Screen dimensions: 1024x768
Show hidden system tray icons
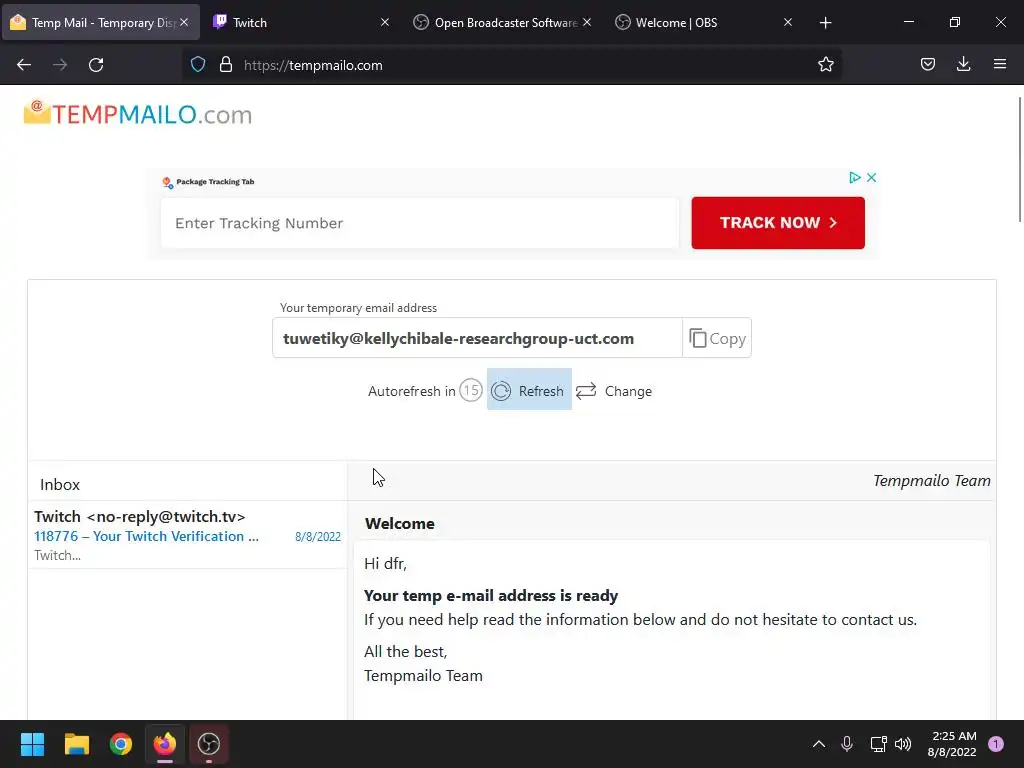[818, 744]
